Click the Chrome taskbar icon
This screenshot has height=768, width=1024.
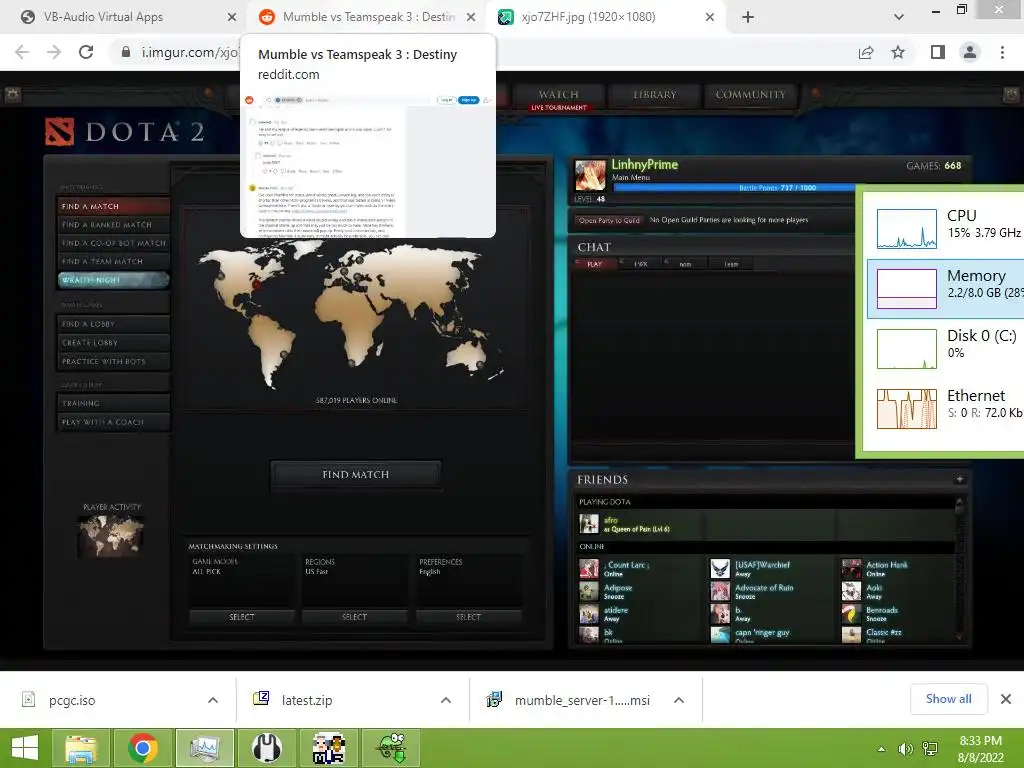[x=142, y=748]
